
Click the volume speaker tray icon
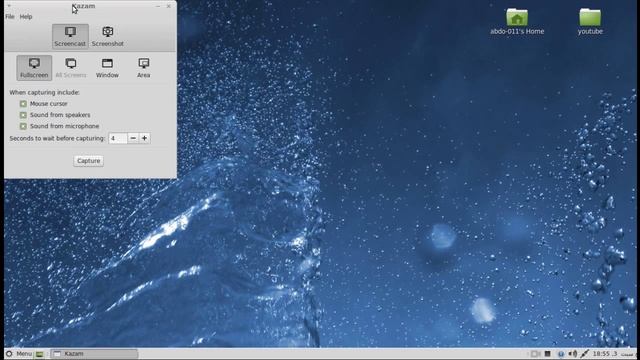[573, 354]
